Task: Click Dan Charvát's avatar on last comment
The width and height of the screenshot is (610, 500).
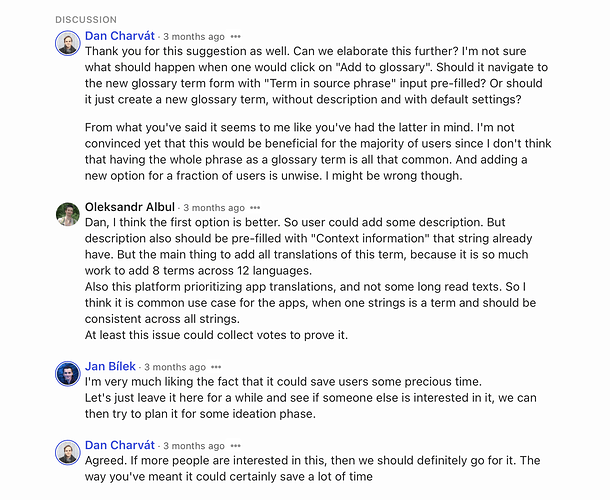Action: coord(68,453)
